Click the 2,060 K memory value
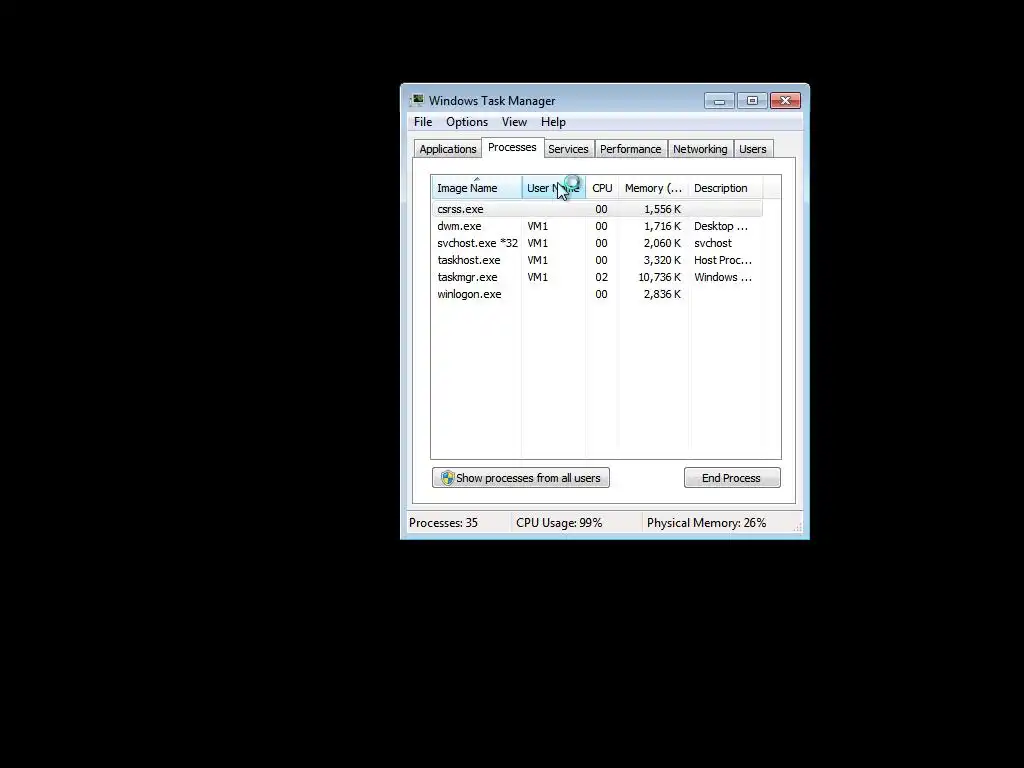This screenshot has height=768, width=1024. pyautogui.click(x=662, y=243)
